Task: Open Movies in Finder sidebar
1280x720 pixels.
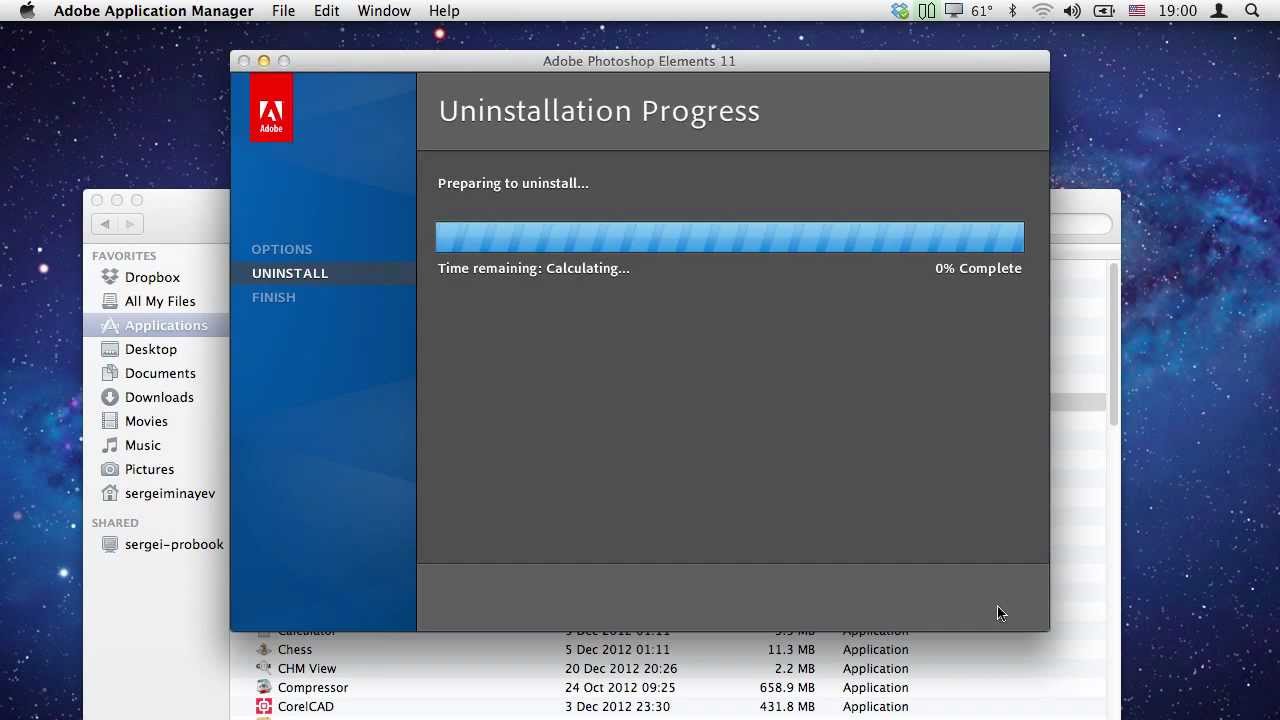Action: click(x=146, y=421)
